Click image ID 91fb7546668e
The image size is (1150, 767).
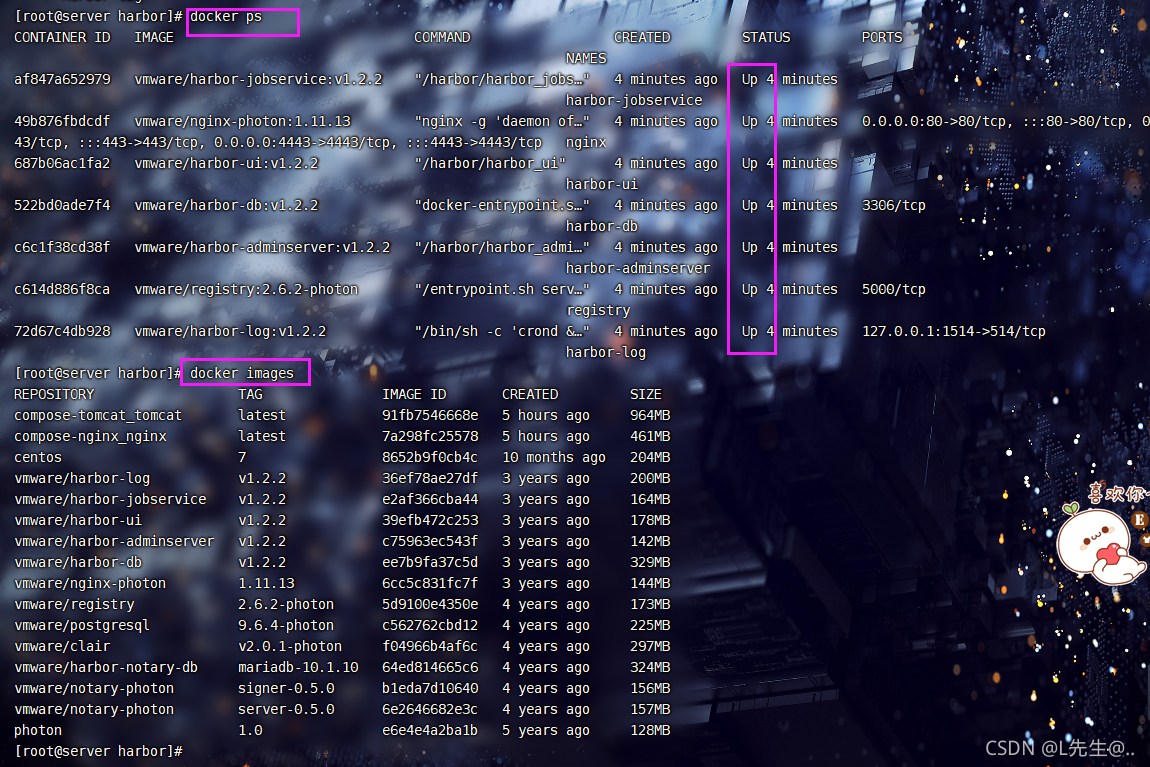(x=430, y=415)
